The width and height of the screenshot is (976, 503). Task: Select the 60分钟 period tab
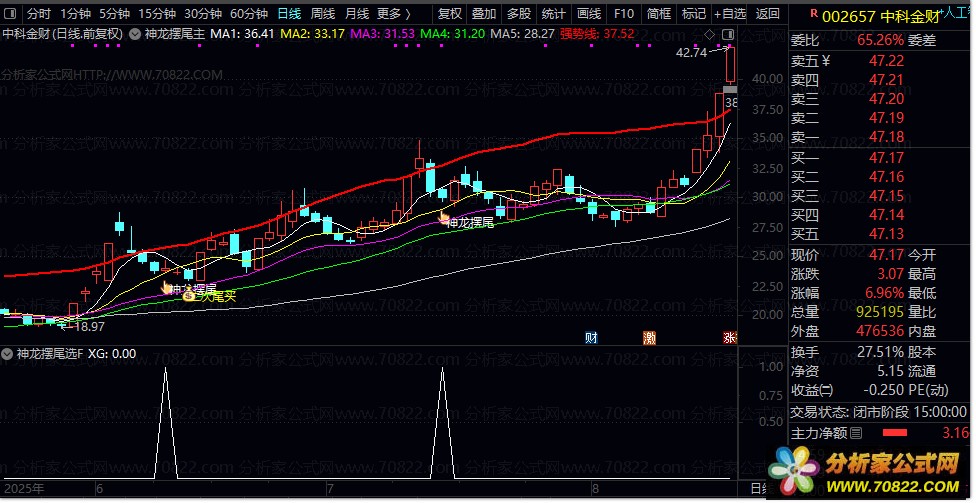click(x=249, y=13)
